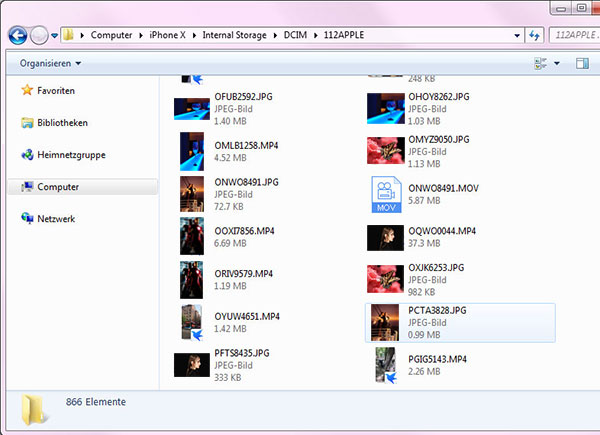600x435 pixels.
Task: Click the greyed Forward navigation button
Action: (39, 36)
